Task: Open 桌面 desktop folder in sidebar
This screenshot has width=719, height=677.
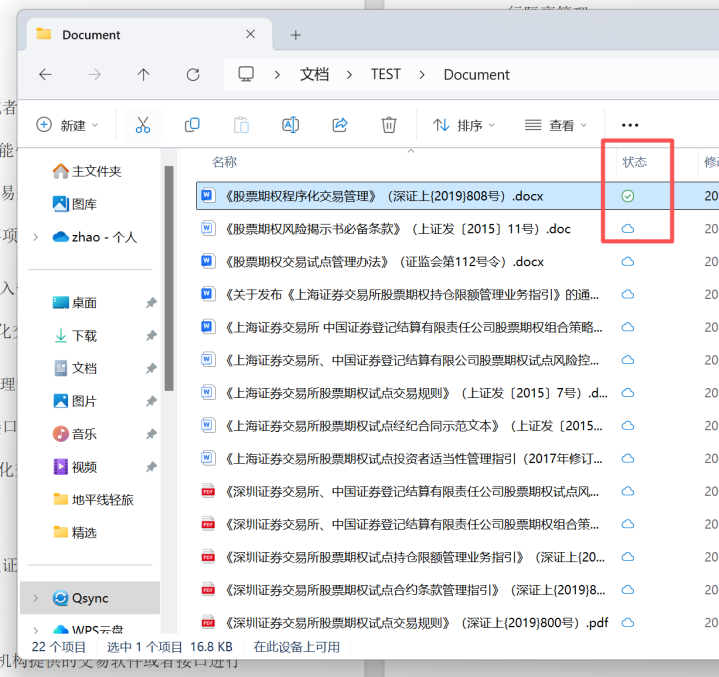Action: pyautogui.click(x=74, y=303)
